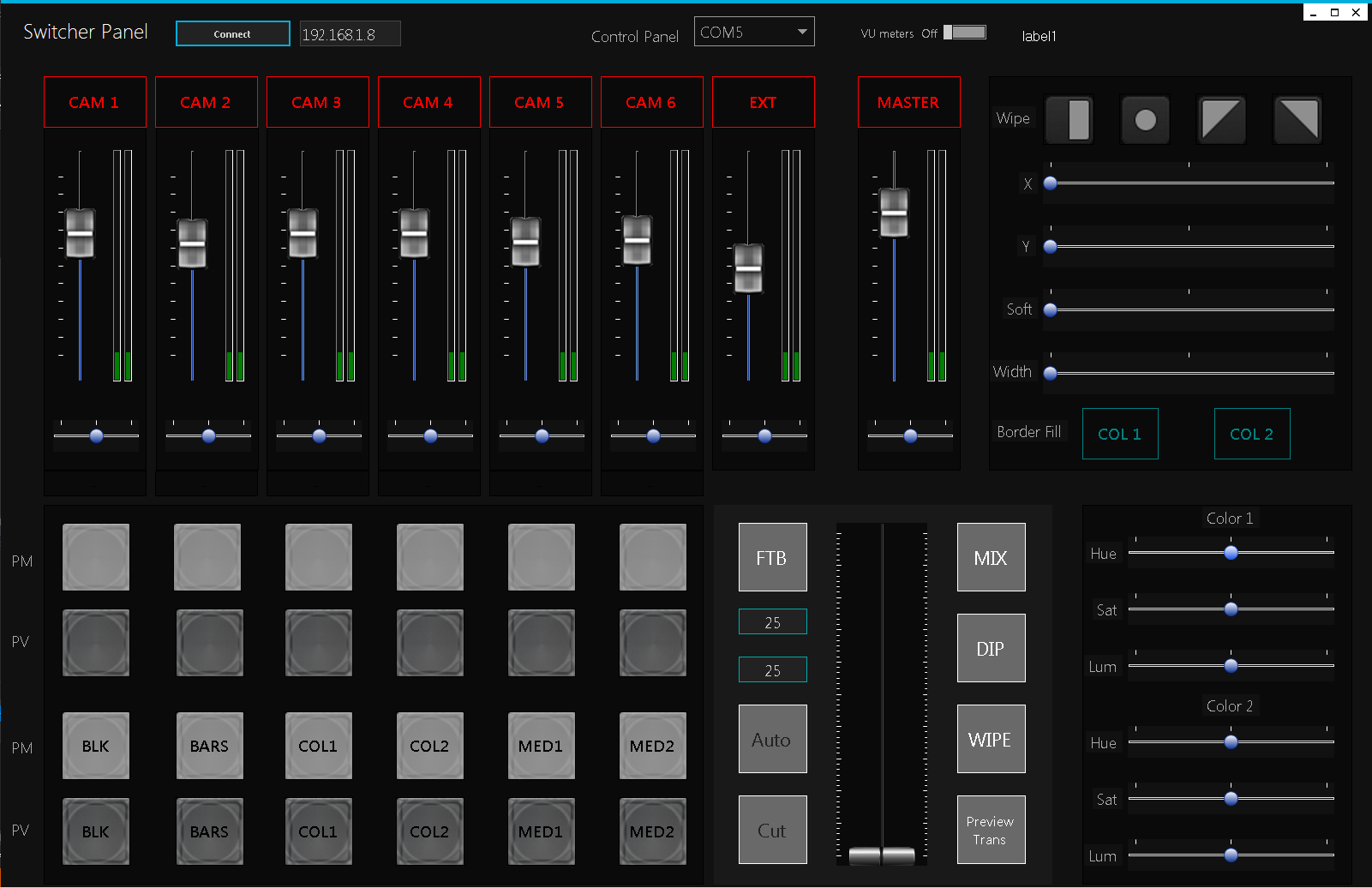The image size is (1372, 888).
Task: Click the Color 1 Sat slider handle
Action: [1231, 609]
